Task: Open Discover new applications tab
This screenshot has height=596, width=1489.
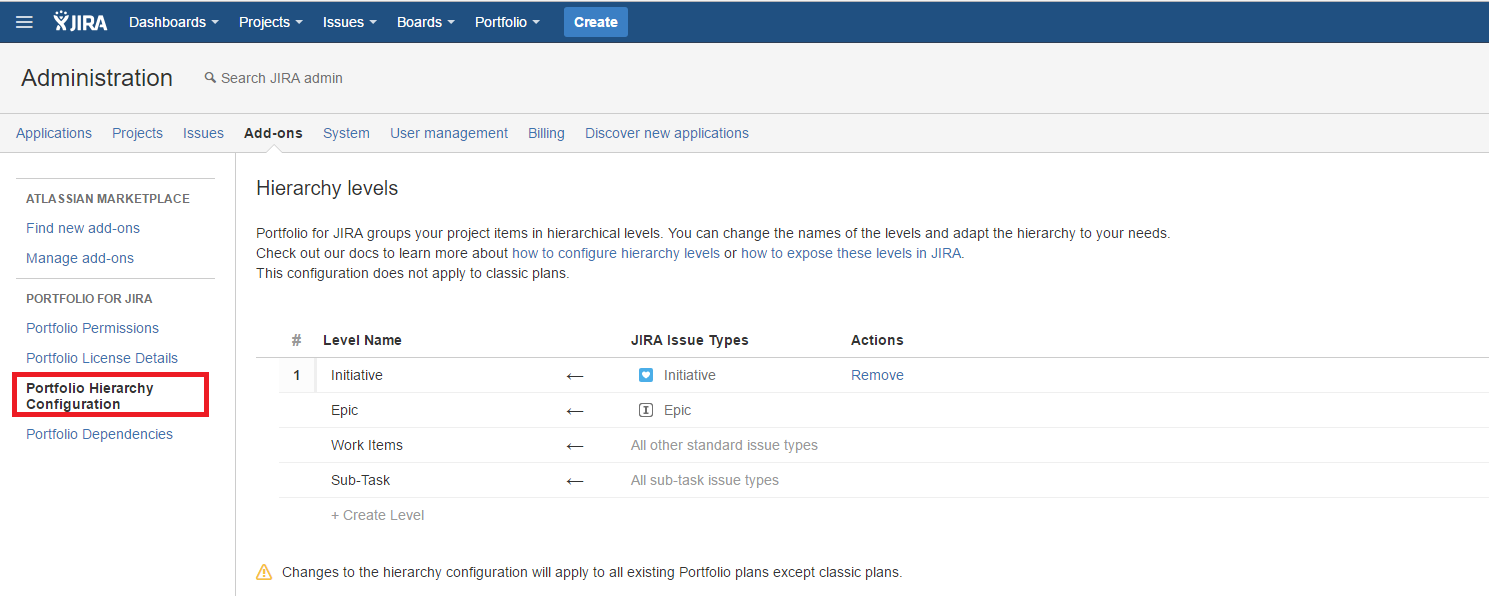Action: coord(667,133)
